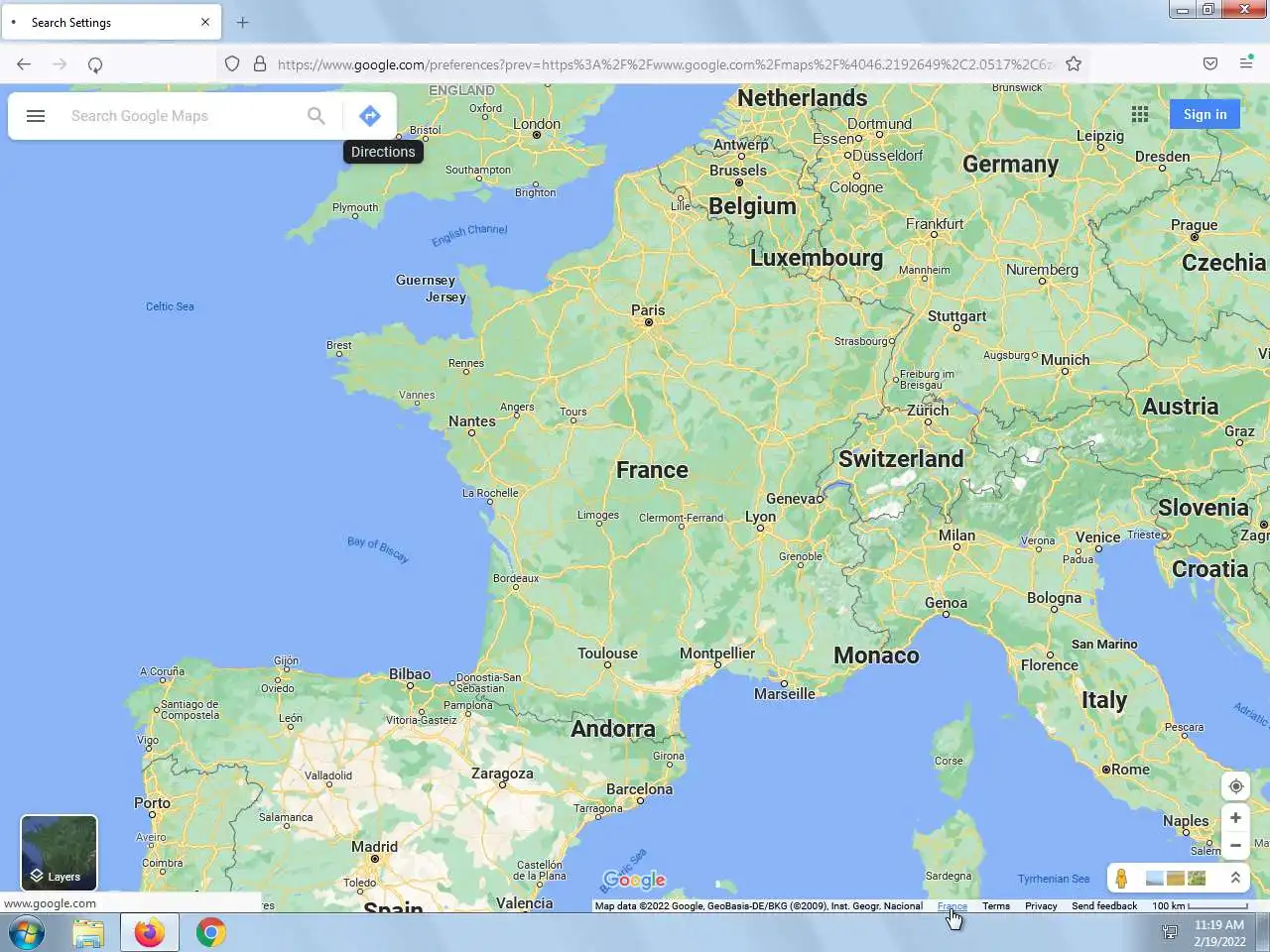Click the Venice label on the map
The image size is (1270, 952).
point(1097,537)
